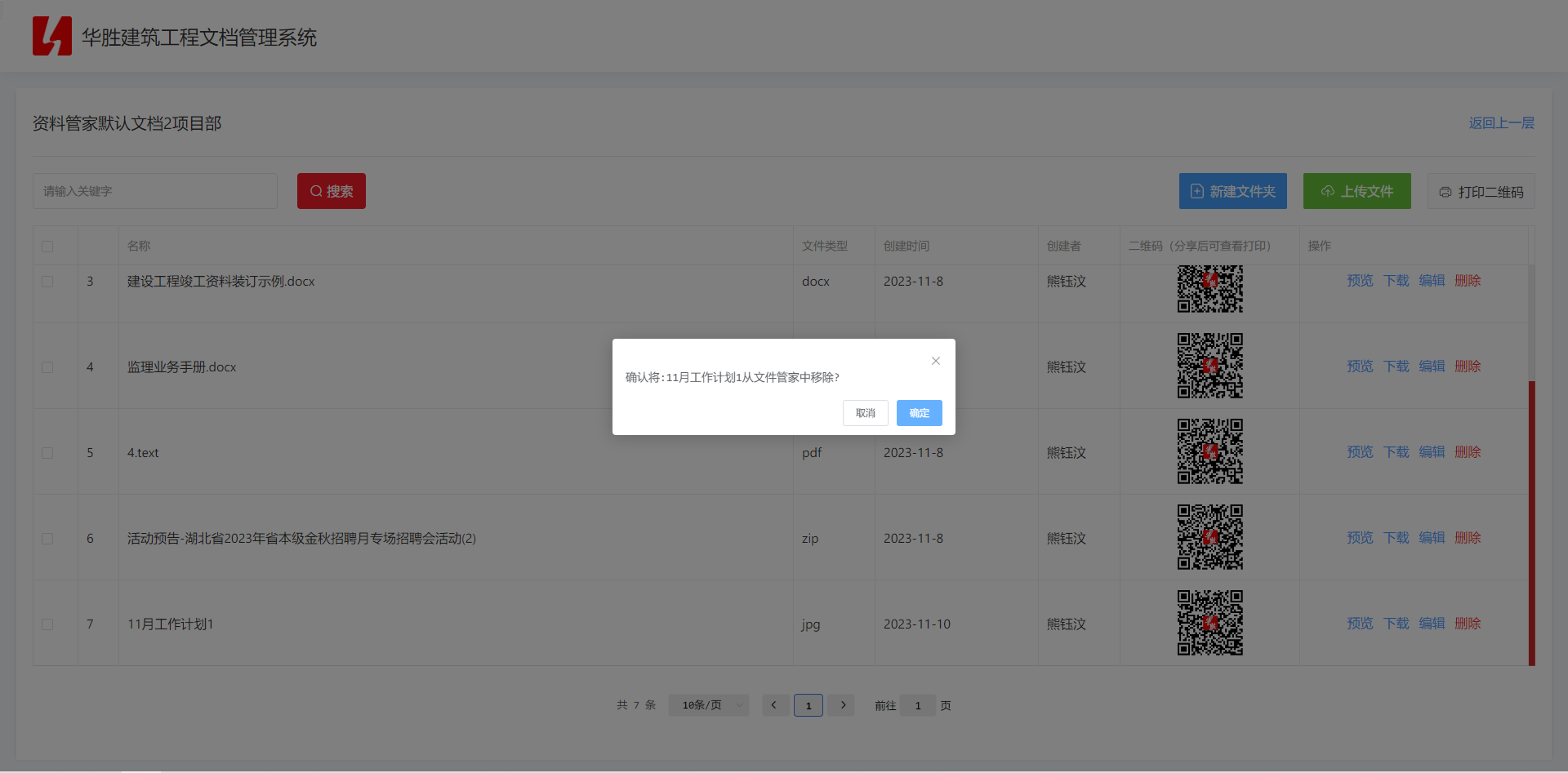The image size is (1568, 773).
Task: Open QR code of 建设工程竣工资料装订示例.docx
Action: 1210,289
